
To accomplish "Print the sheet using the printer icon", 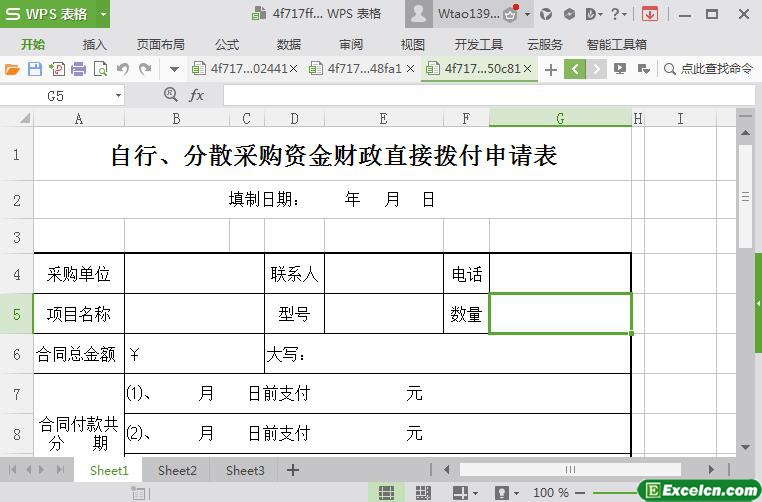I will click(78, 69).
